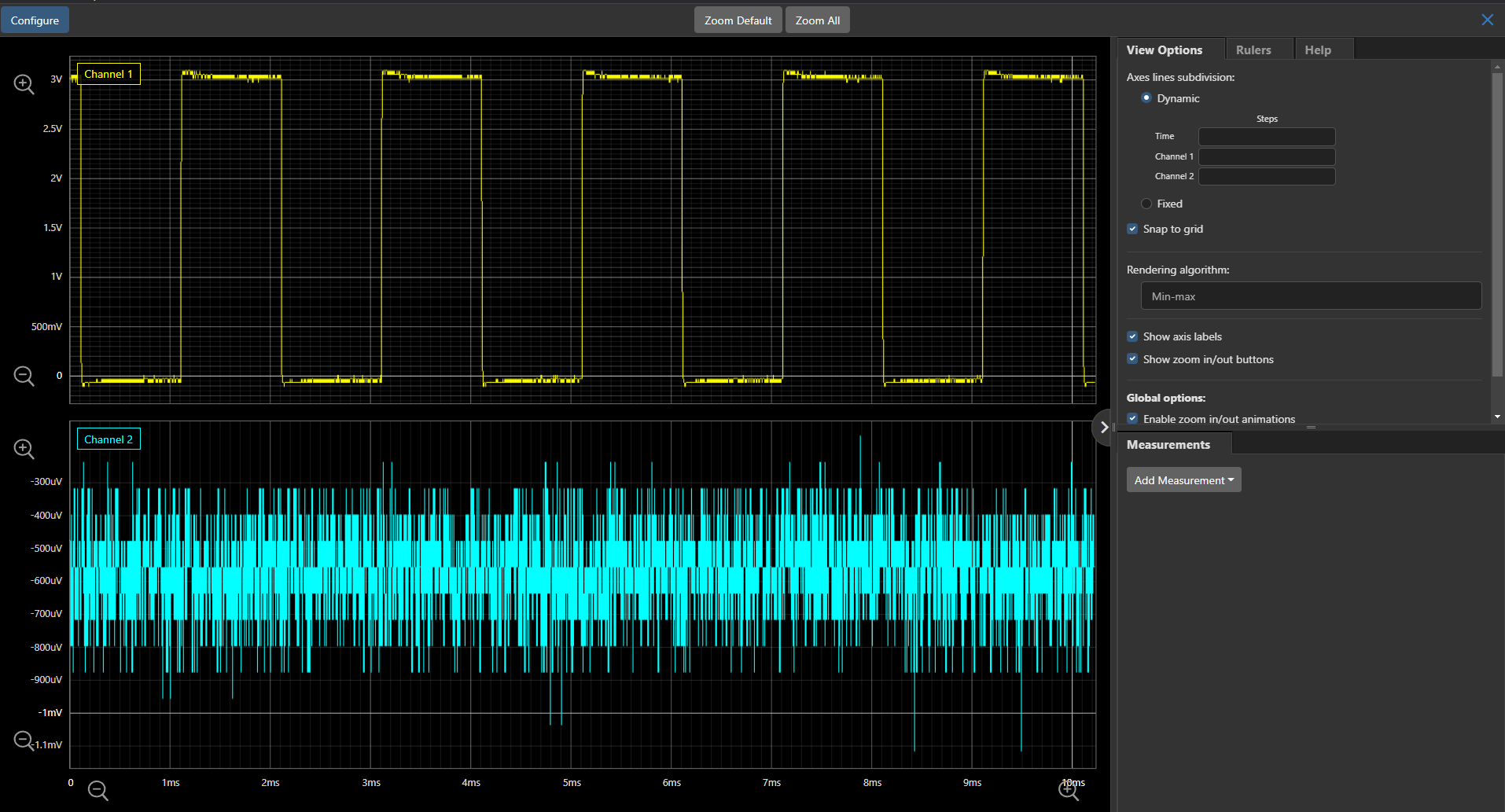Zoom out on the time axis
This screenshot has width=1505, height=812.
[98, 790]
